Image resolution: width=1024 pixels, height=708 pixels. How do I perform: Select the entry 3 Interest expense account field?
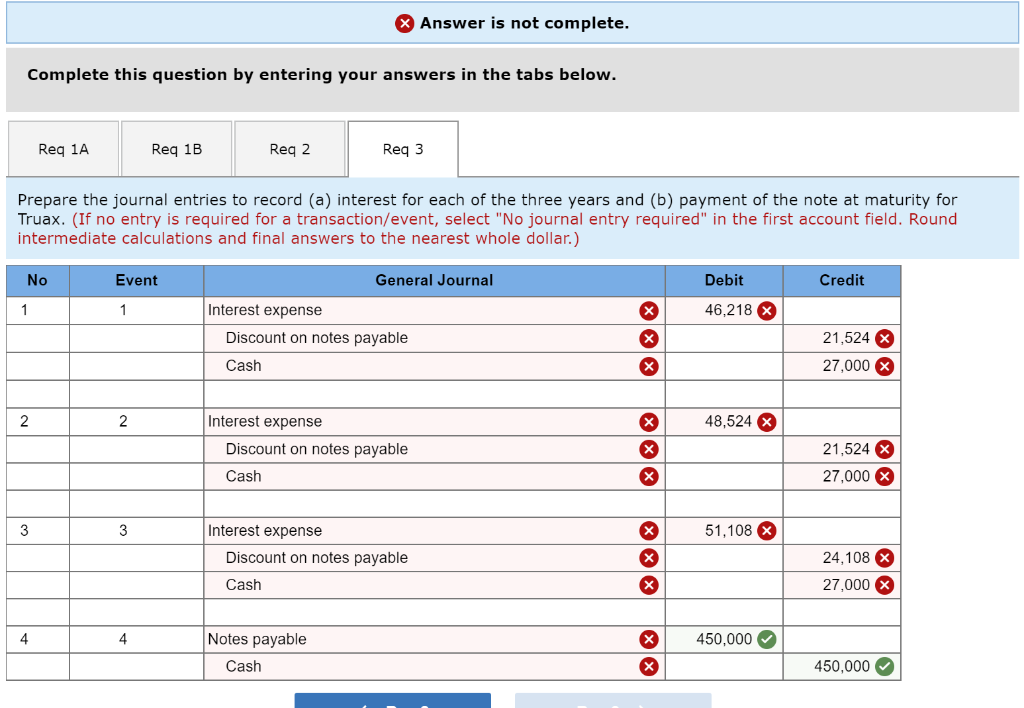[434, 531]
